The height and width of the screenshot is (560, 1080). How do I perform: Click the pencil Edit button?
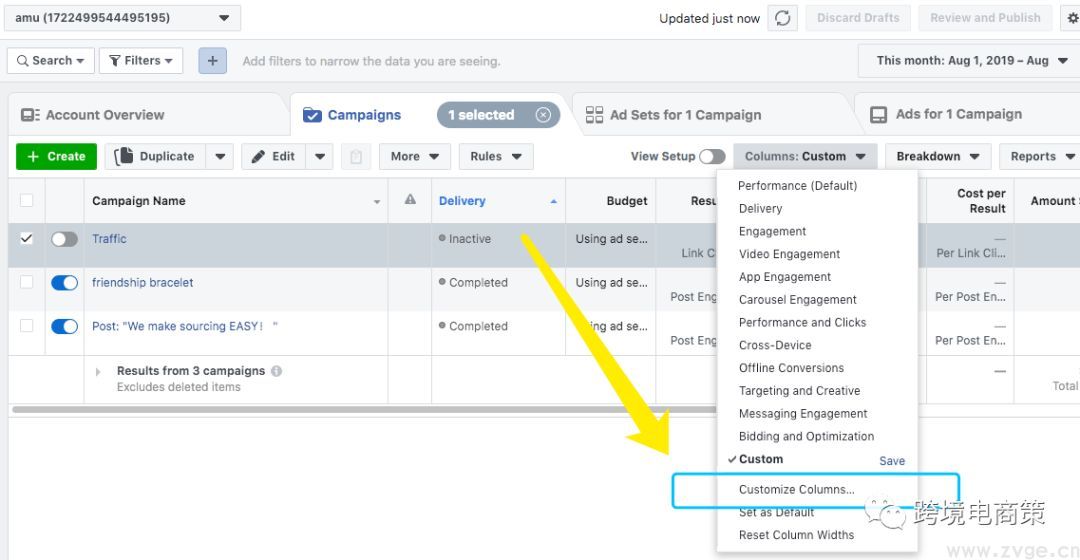point(273,157)
